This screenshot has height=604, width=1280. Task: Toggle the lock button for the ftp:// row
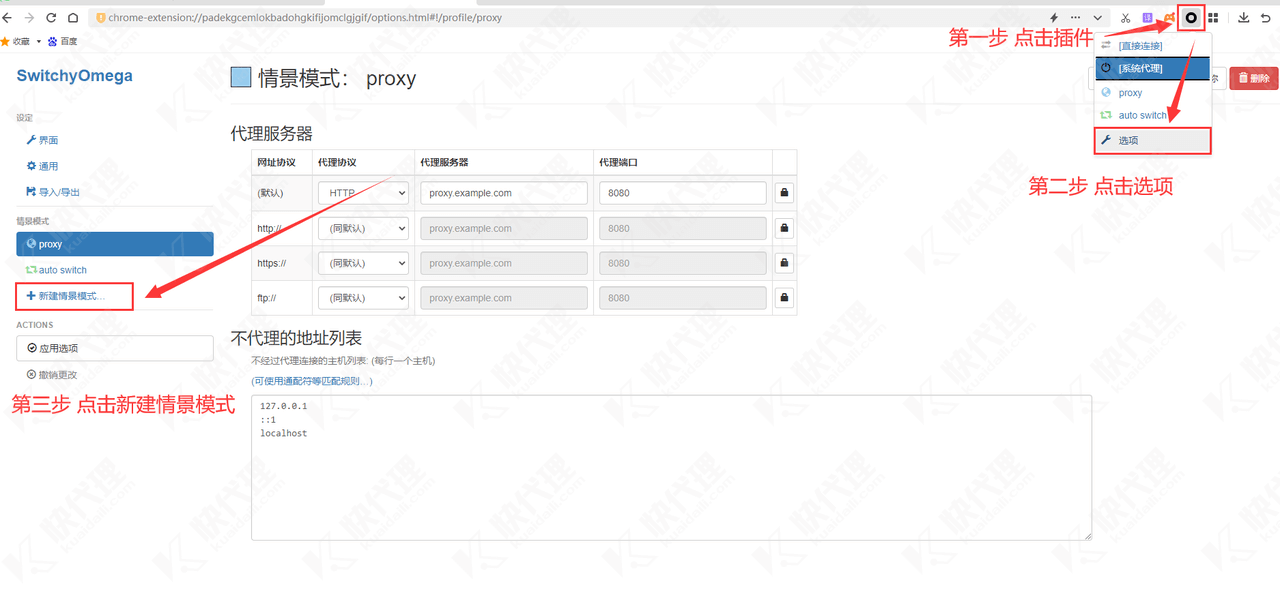tap(784, 298)
